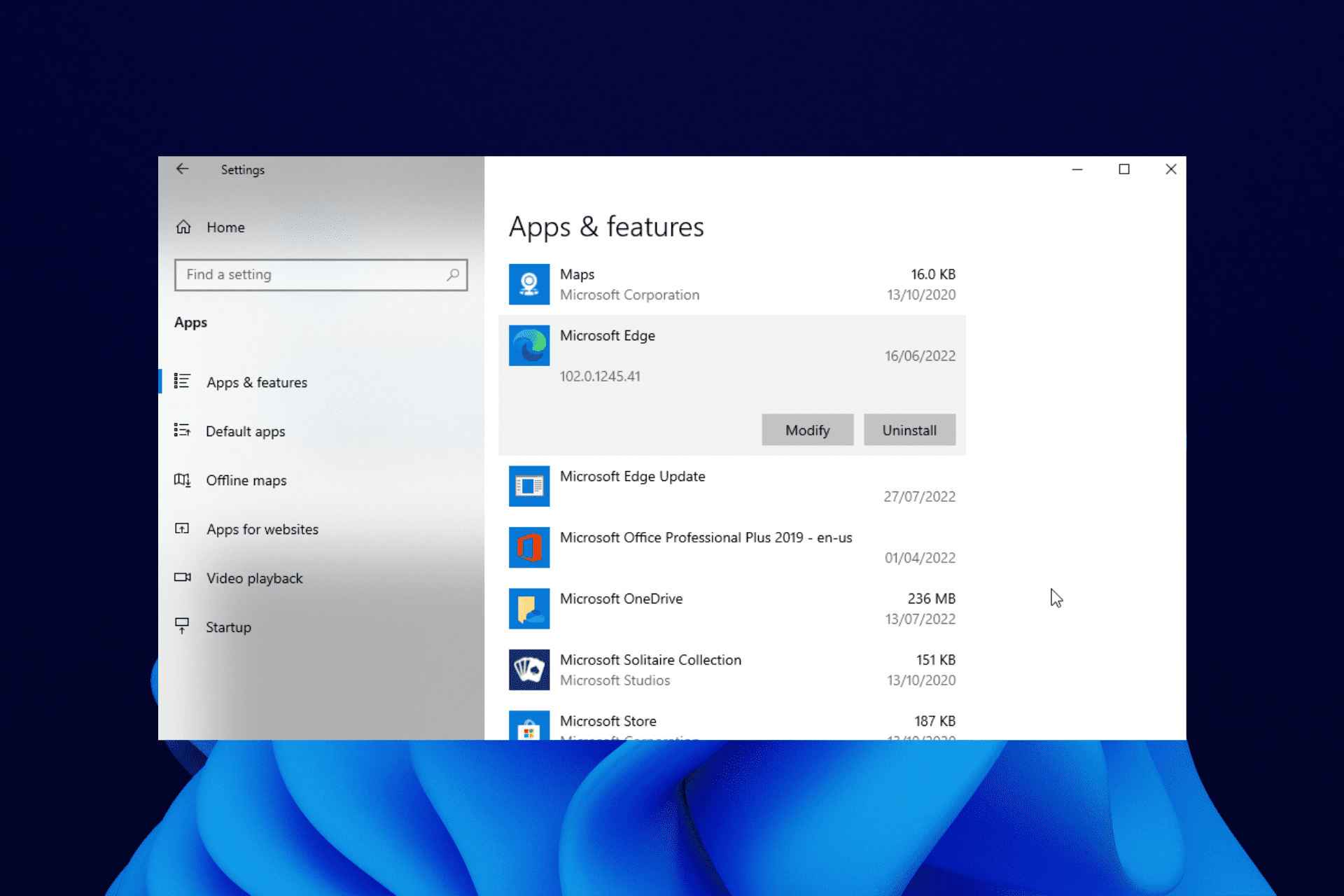The height and width of the screenshot is (896, 1344).
Task: Click the Edge install date 16/06/2022
Action: [x=920, y=356]
